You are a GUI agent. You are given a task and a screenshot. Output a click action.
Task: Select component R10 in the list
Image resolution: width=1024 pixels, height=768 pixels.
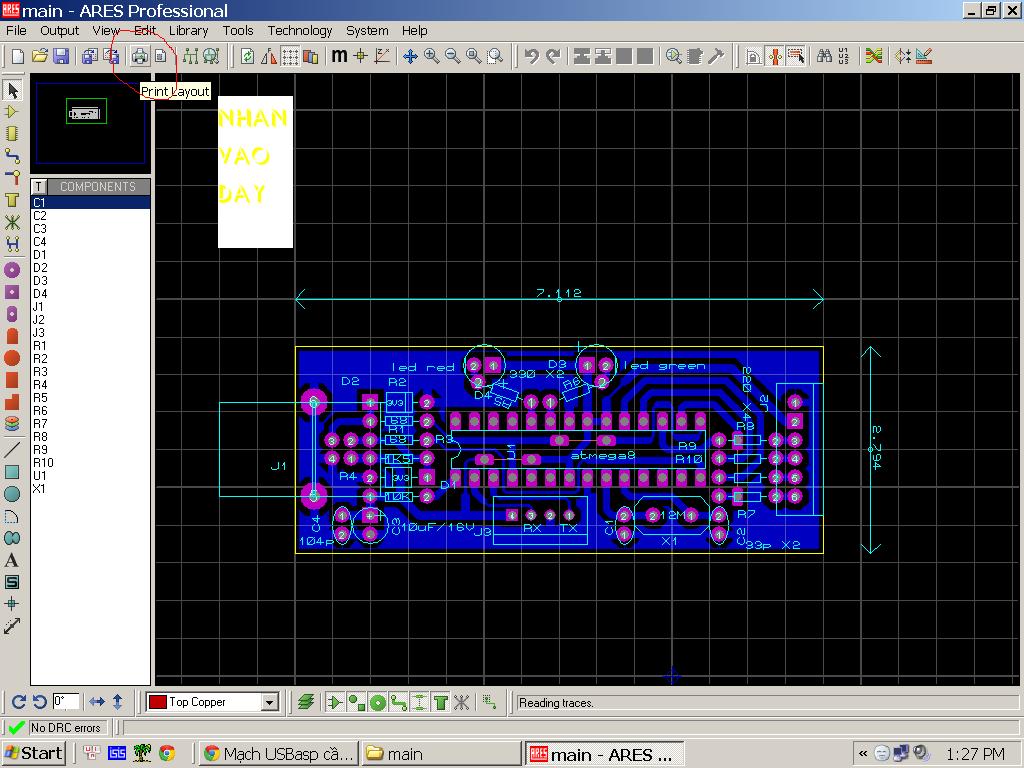(x=43, y=463)
